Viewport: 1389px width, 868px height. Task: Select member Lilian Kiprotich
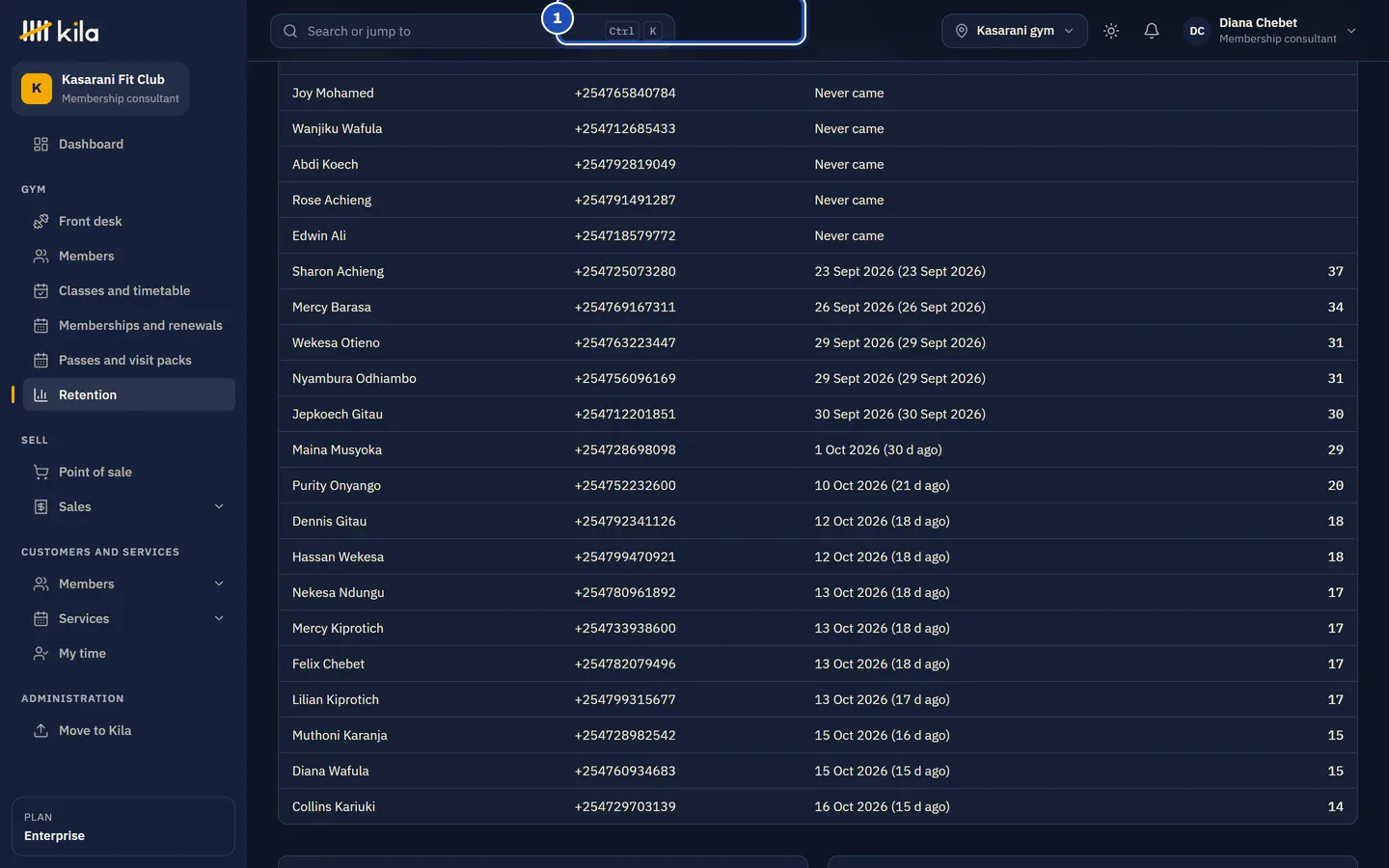coord(336,699)
